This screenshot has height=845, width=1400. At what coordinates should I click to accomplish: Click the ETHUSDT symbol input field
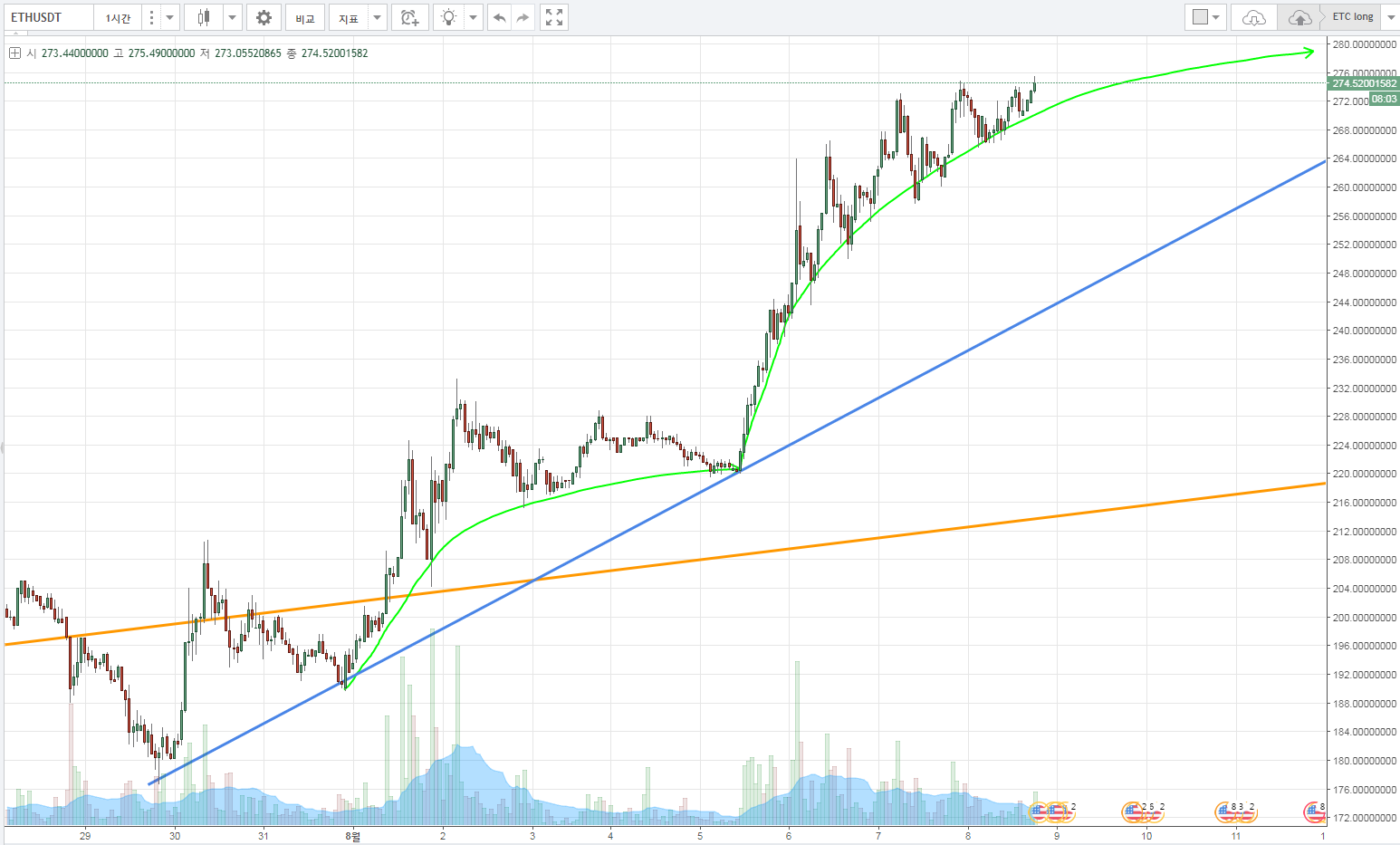(48, 17)
